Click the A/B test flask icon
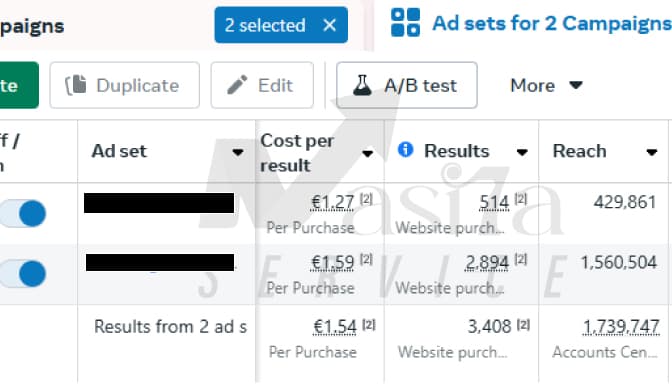The image size is (672, 384). (x=362, y=85)
